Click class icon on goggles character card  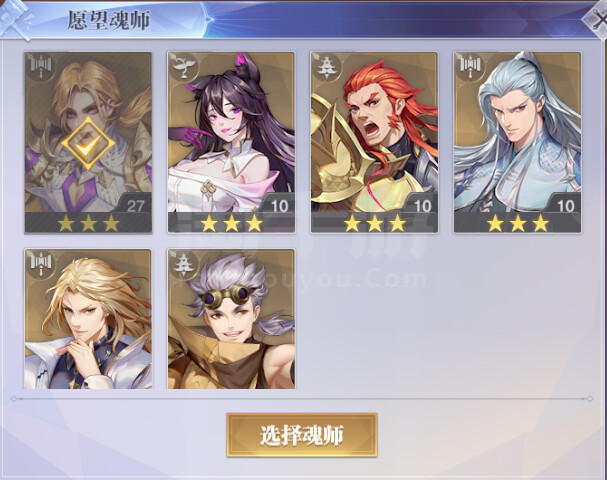click(x=184, y=264)
